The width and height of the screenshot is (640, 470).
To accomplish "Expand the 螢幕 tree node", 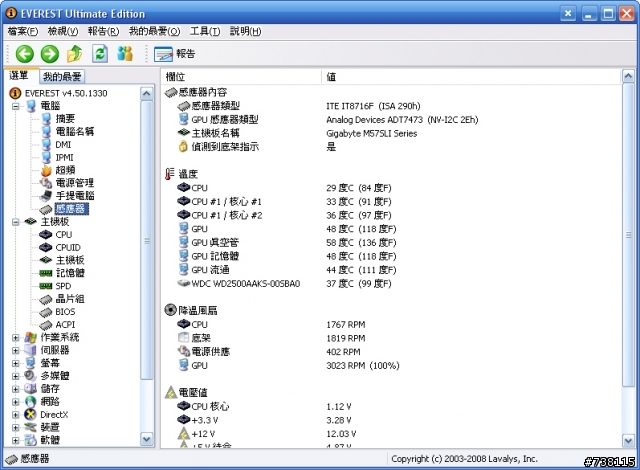I will click(x=16, y=363).
